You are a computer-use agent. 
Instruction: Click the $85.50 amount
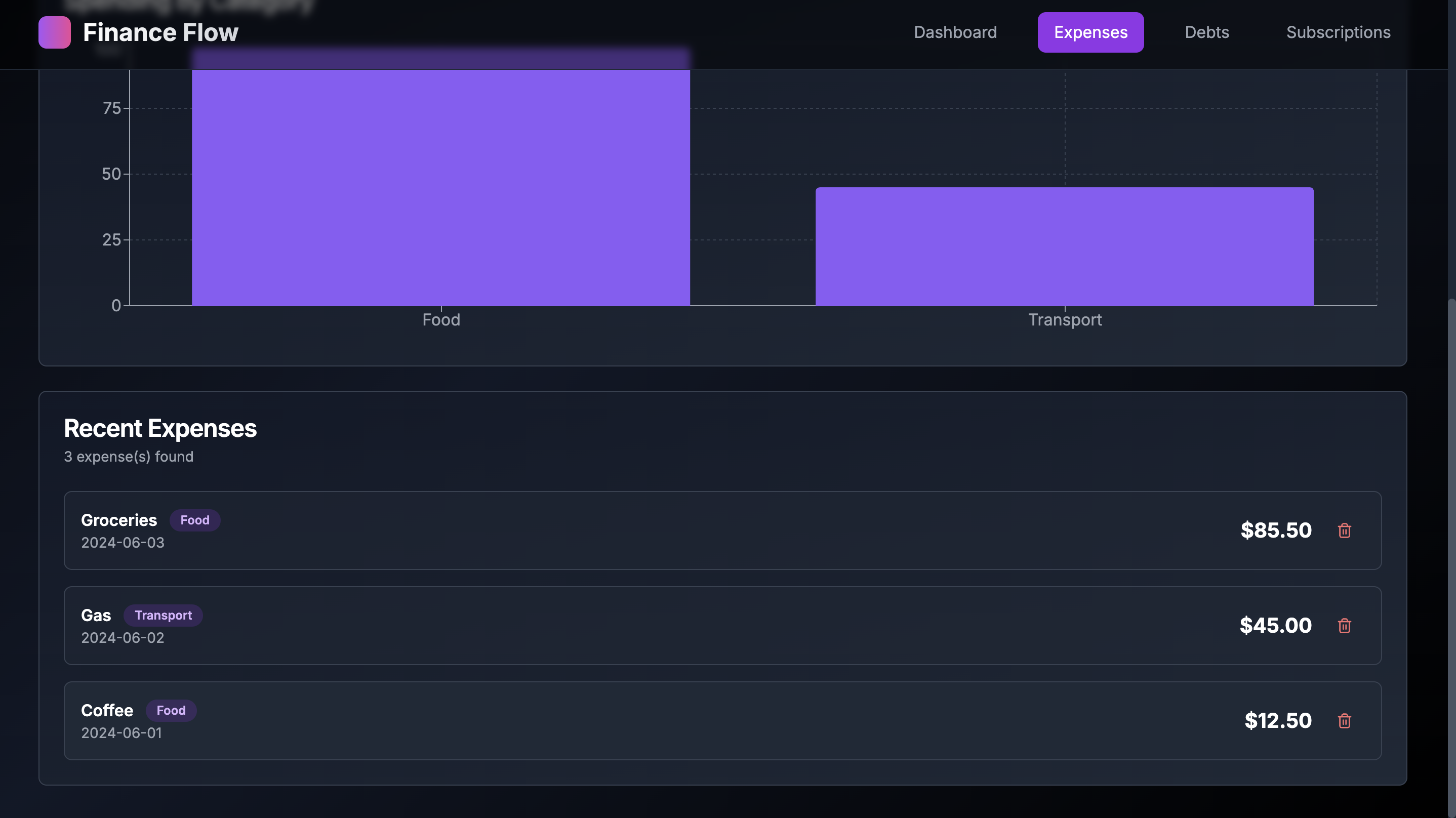click(x=1275, y=530)
